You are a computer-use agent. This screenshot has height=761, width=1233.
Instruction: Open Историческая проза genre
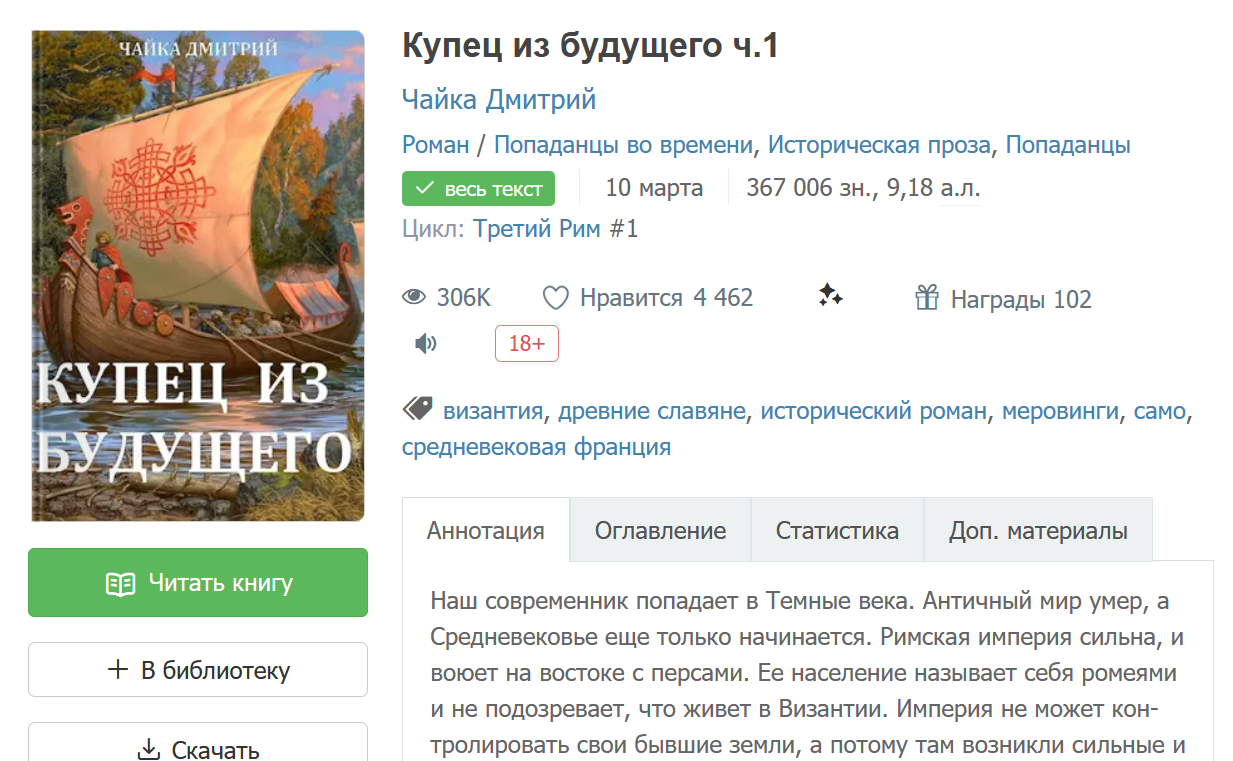click(x=880, y=145)
